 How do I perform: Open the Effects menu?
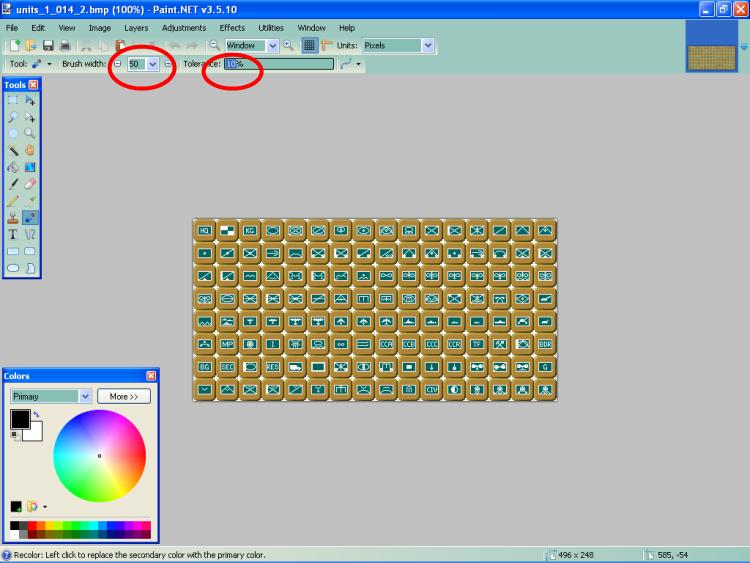point(232,28)
